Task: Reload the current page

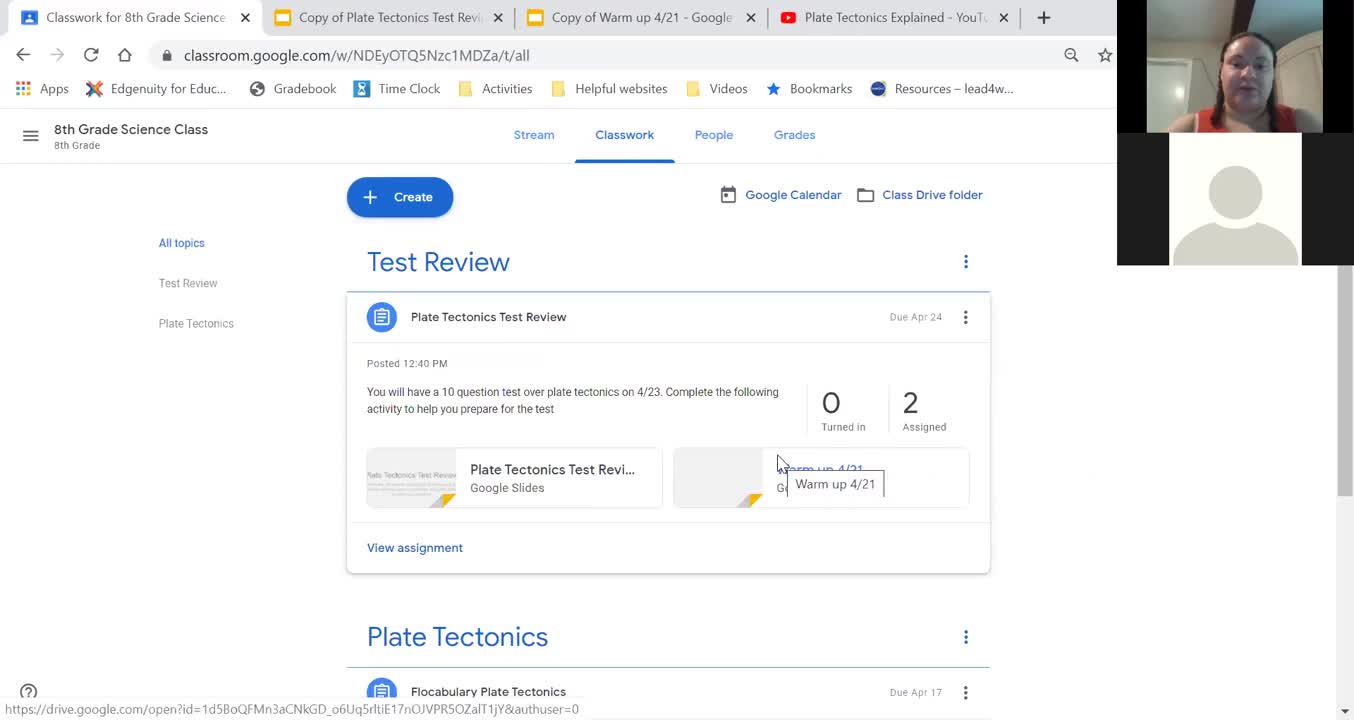Action: click(91, 55)
